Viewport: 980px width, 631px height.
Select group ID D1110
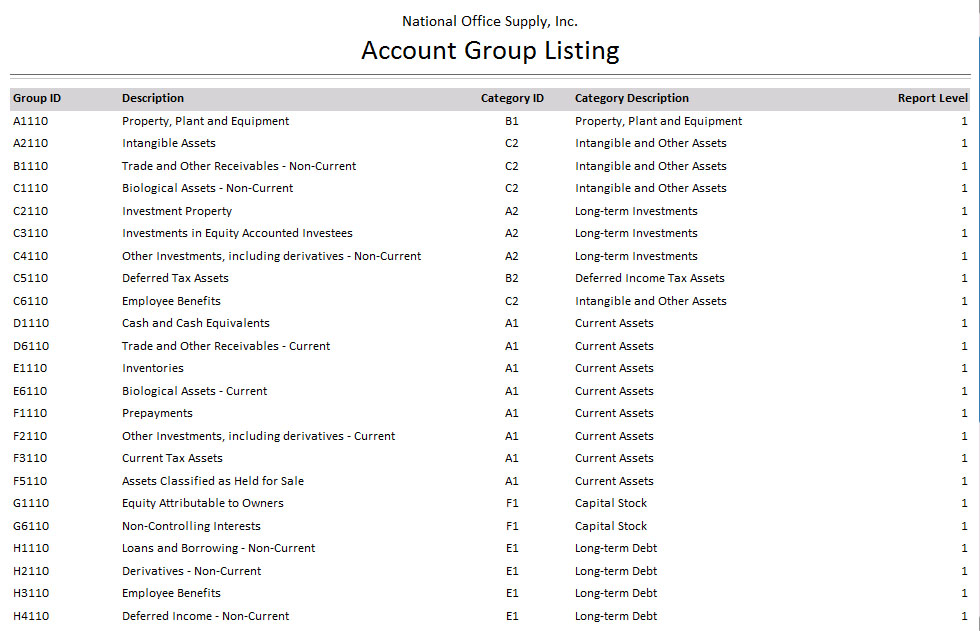tap(30, 323)
